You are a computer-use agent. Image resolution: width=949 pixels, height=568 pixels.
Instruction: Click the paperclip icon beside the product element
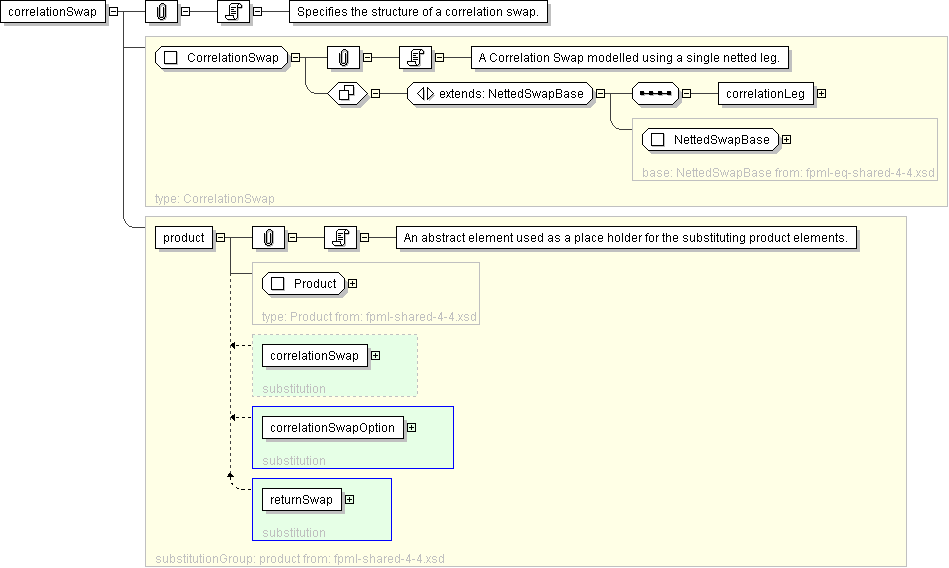(x=268, y=238)
